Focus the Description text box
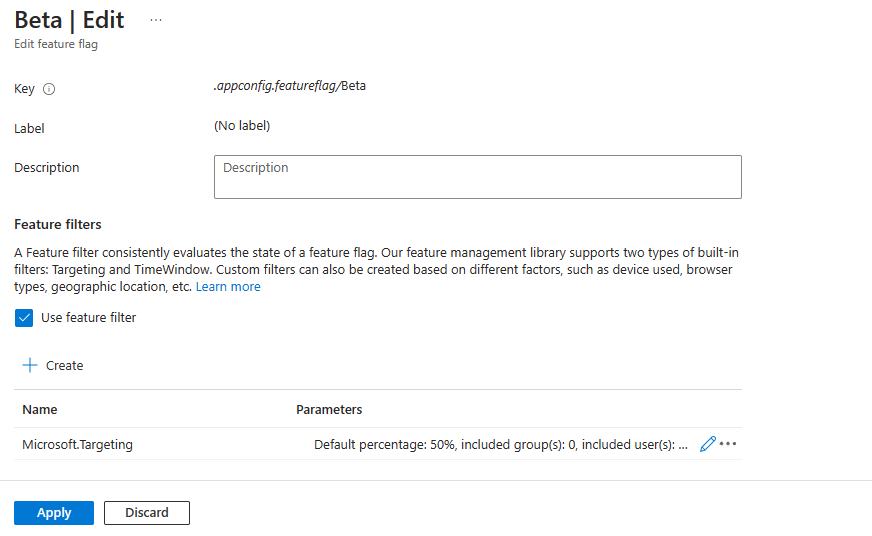 [x=477, y=177]
